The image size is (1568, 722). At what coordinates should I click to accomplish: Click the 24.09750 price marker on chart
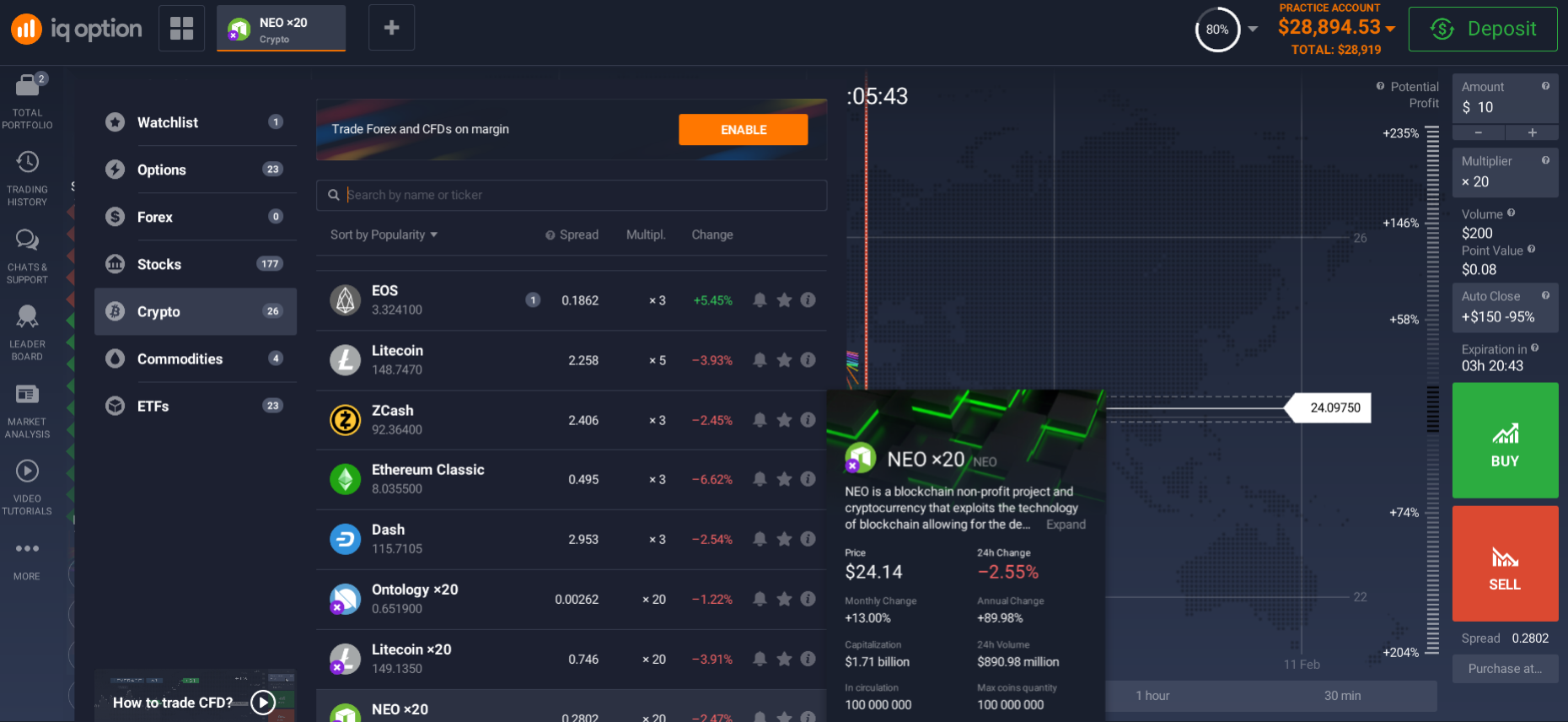(x=1329, y=408)
